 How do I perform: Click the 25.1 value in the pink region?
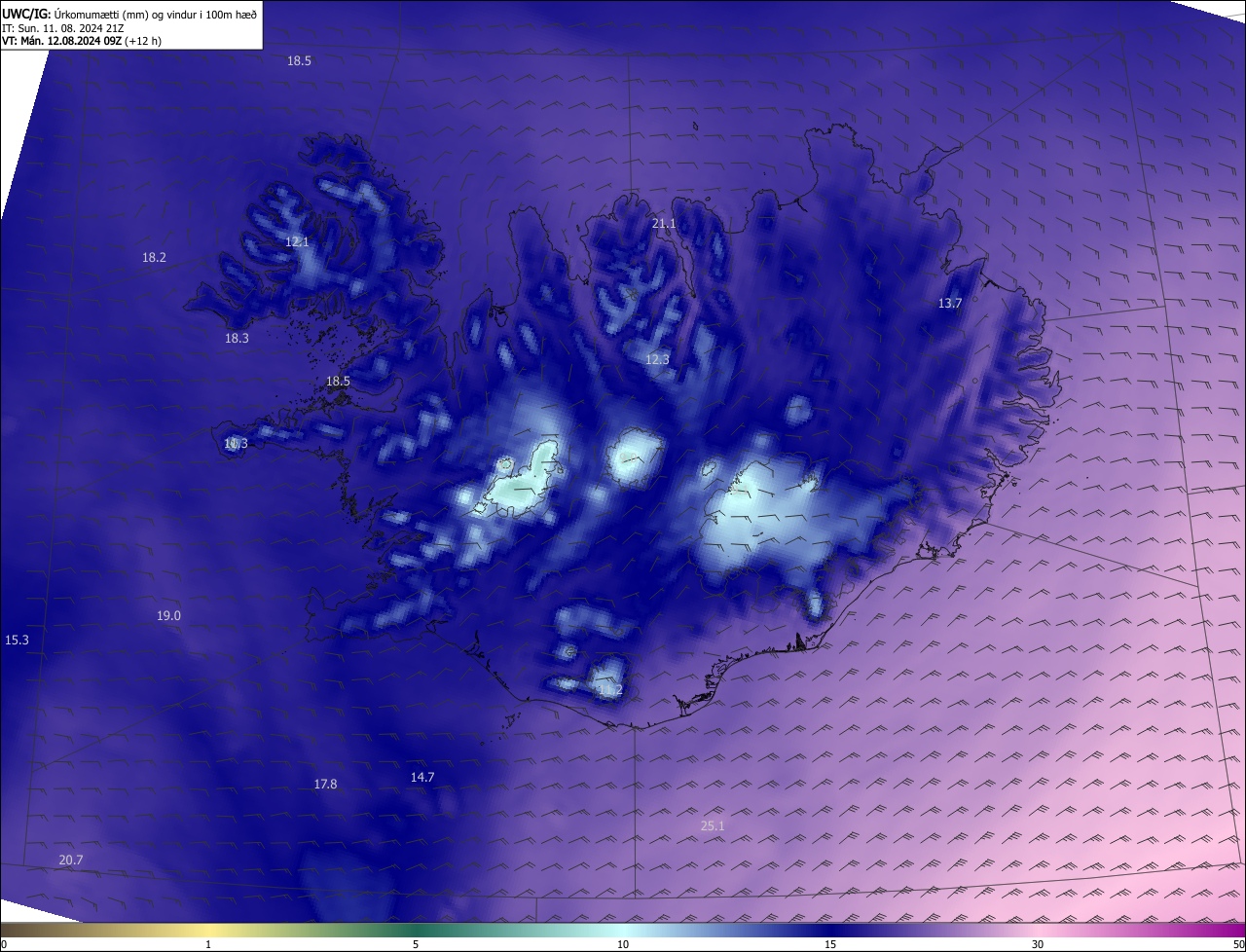click(713, 826)
